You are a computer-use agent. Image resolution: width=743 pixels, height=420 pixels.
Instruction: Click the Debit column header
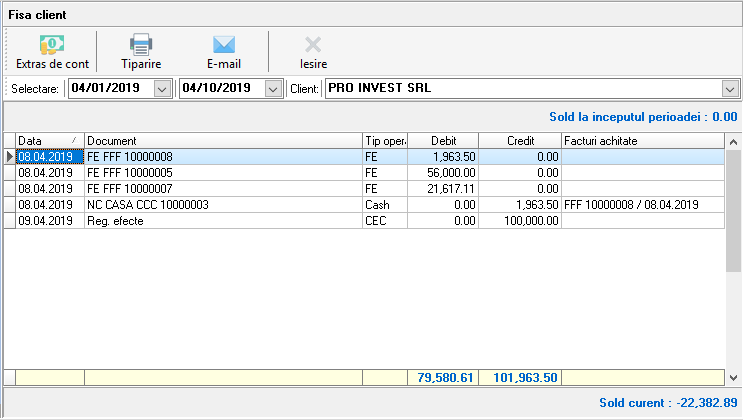coord(443,141)
